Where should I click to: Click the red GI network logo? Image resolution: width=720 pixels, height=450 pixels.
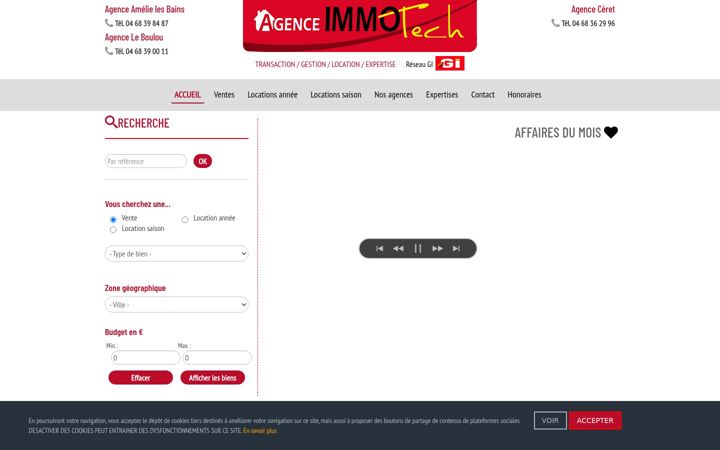[450, 63]
